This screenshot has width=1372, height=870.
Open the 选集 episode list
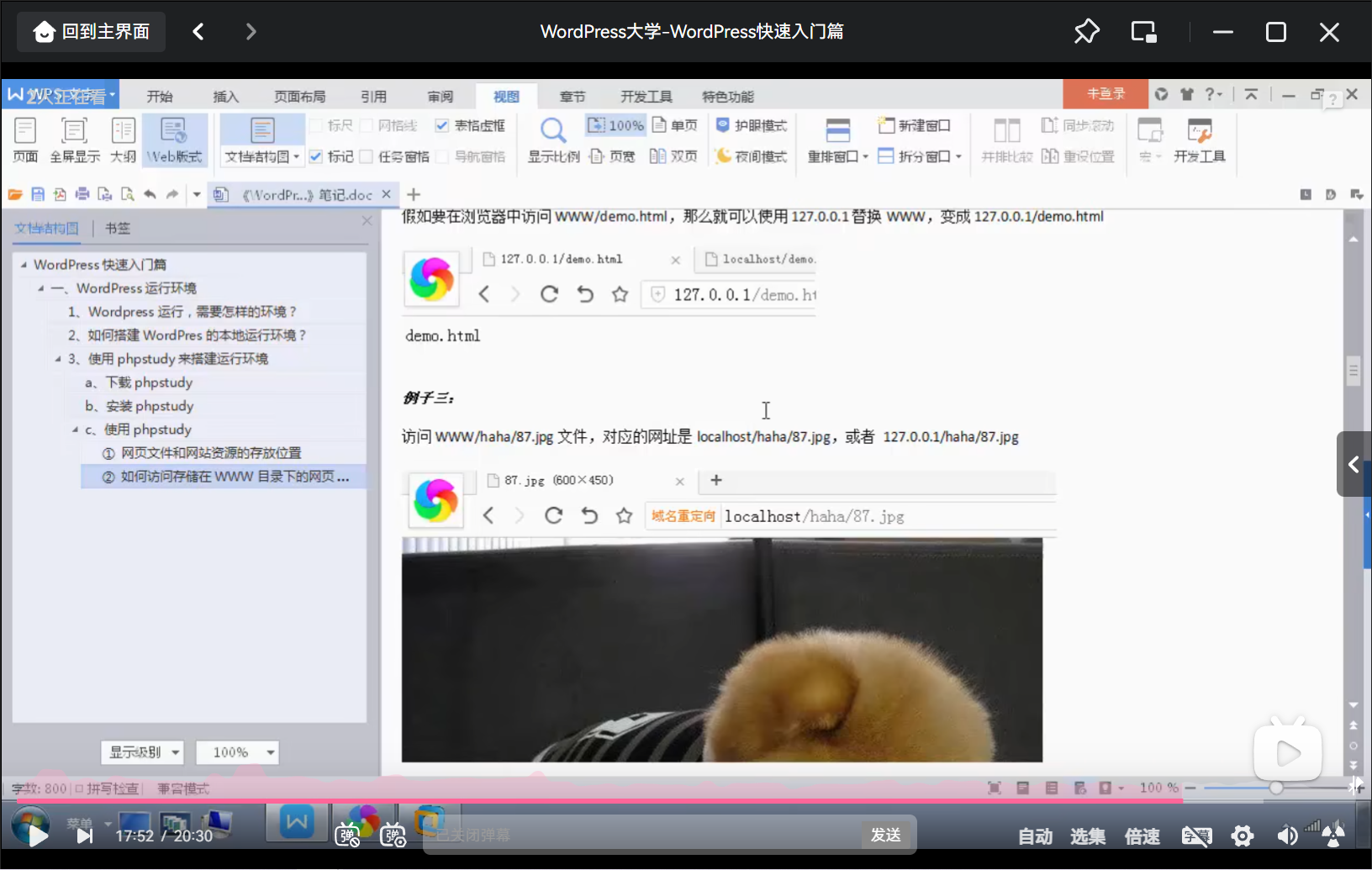(x=1088, y=836)
